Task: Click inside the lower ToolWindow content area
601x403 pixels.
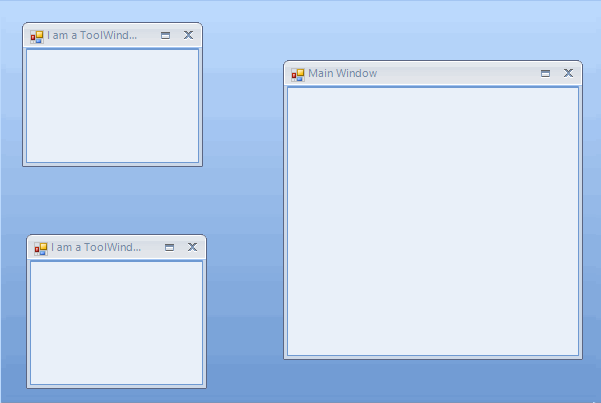Action: [x=116, y=322]
